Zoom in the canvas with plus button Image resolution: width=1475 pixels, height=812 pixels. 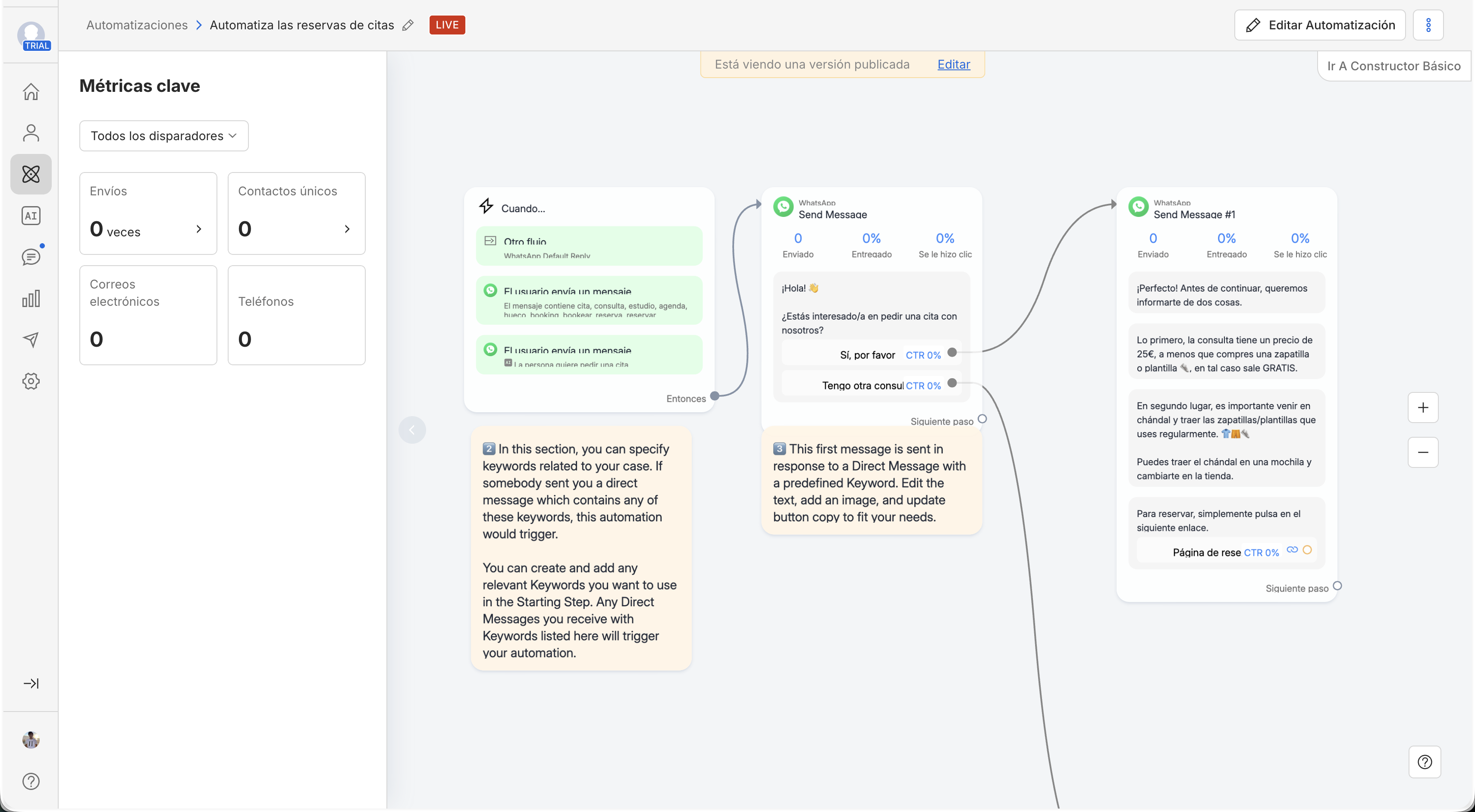1423,408
